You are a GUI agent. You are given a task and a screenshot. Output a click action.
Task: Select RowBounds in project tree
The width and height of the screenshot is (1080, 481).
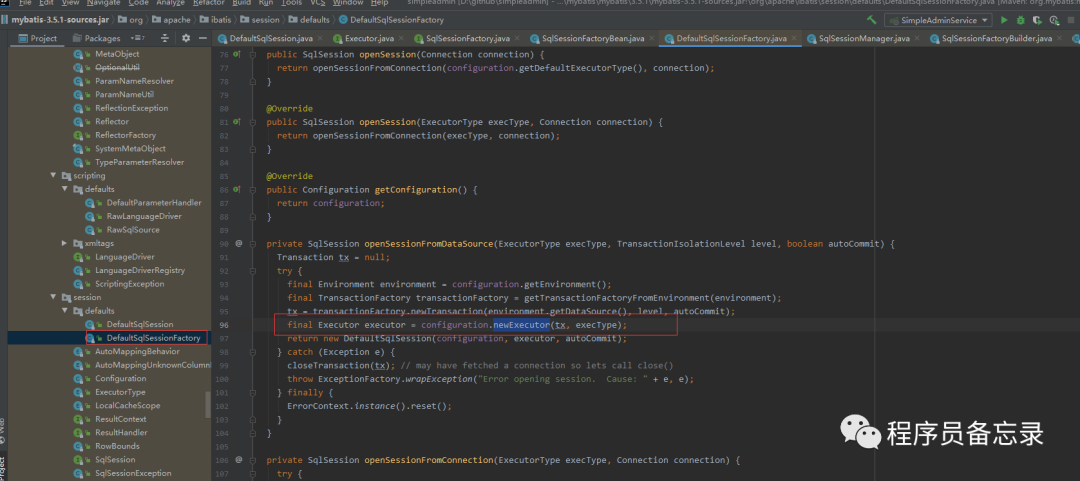tap(117, 446)
